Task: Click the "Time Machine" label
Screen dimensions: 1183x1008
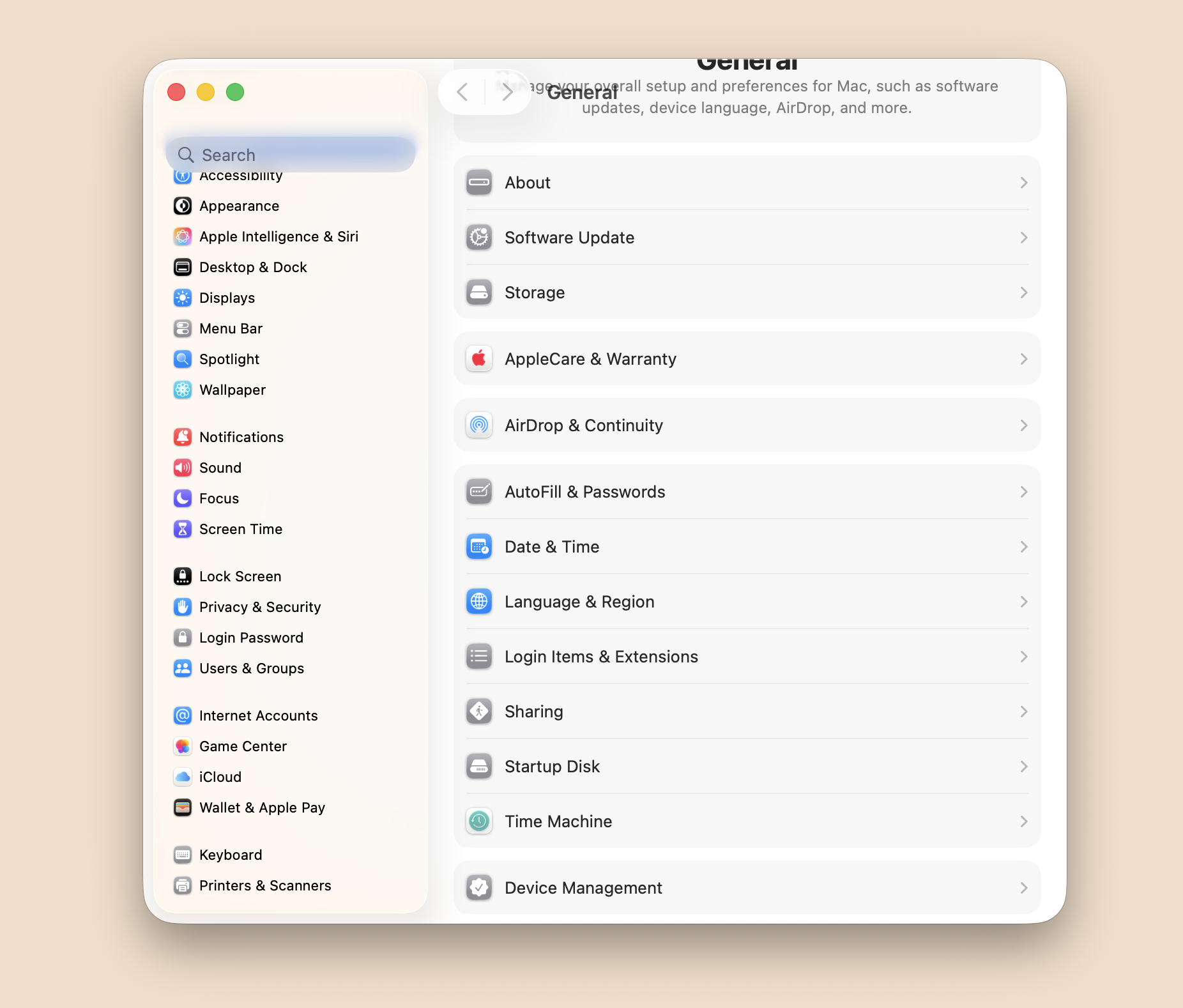Action: click(558, 821)
